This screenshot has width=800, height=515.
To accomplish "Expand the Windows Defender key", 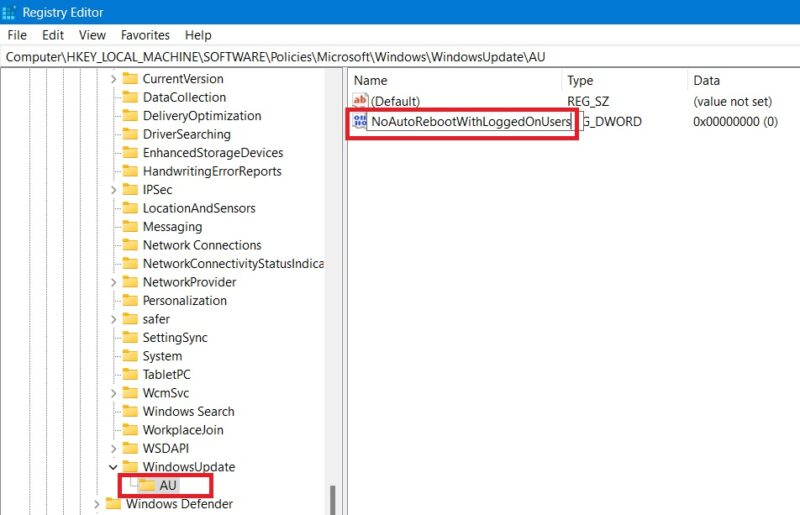I will coord(96,504).
